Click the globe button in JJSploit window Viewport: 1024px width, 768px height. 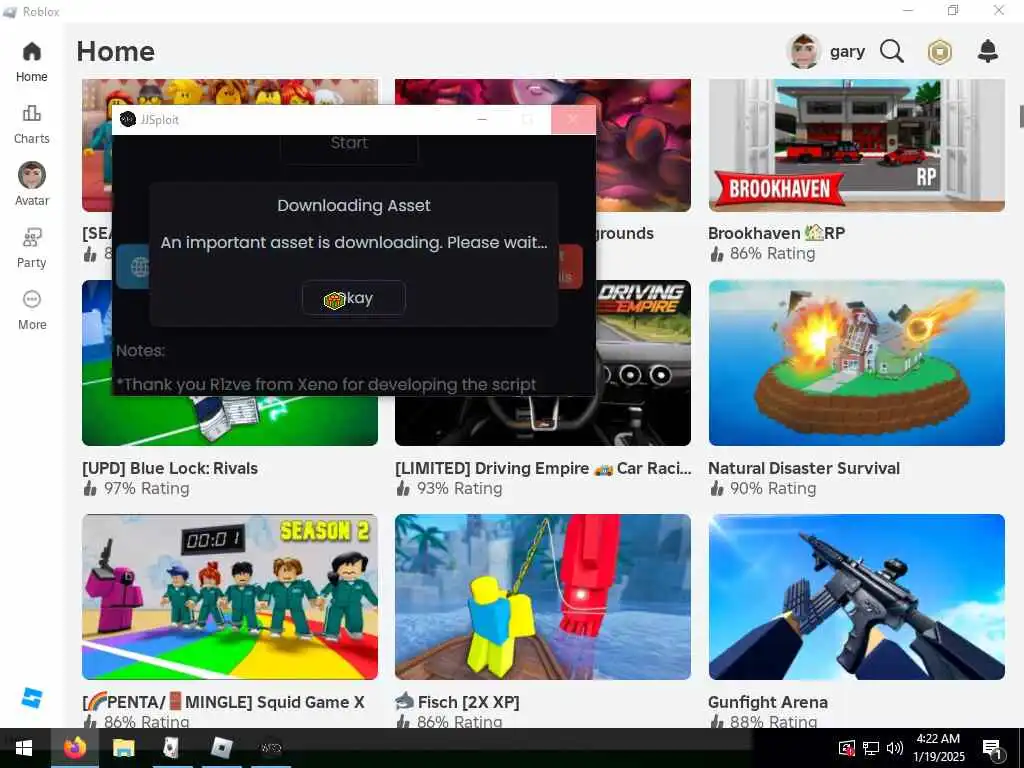point(133,266)
